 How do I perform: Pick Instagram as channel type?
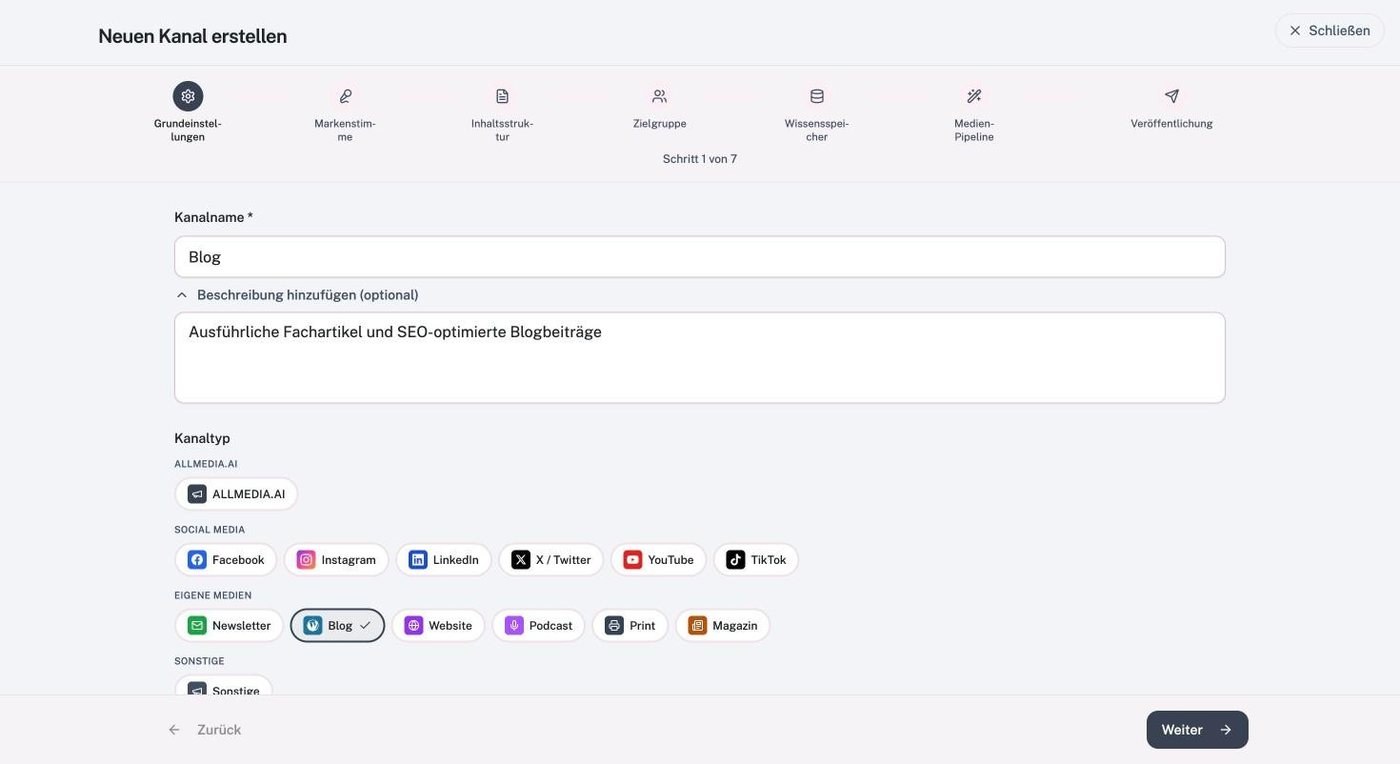[336, 560]
